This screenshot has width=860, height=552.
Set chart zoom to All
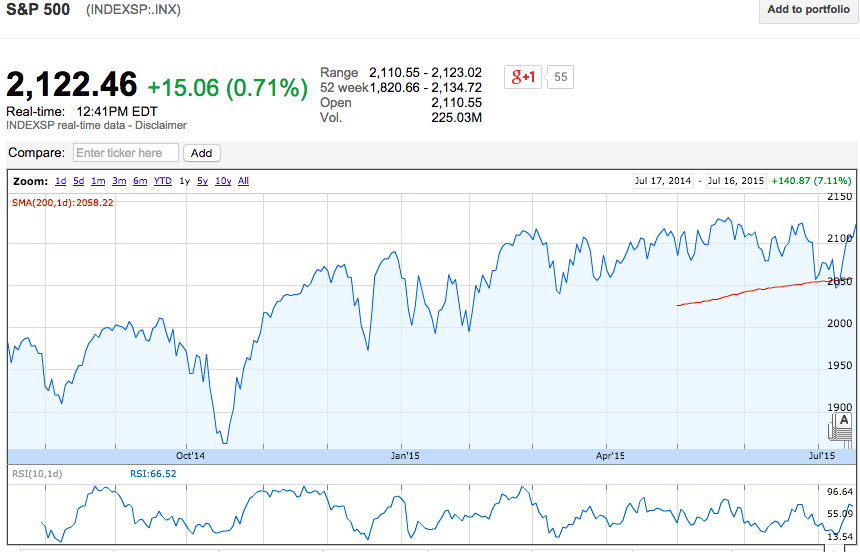(244, 181)
